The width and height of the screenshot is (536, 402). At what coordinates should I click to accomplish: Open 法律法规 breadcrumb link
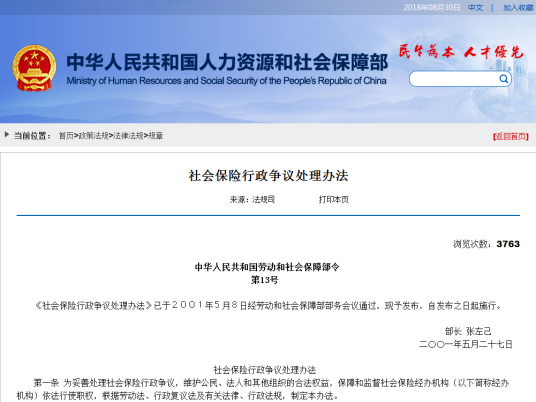point(128,136)
